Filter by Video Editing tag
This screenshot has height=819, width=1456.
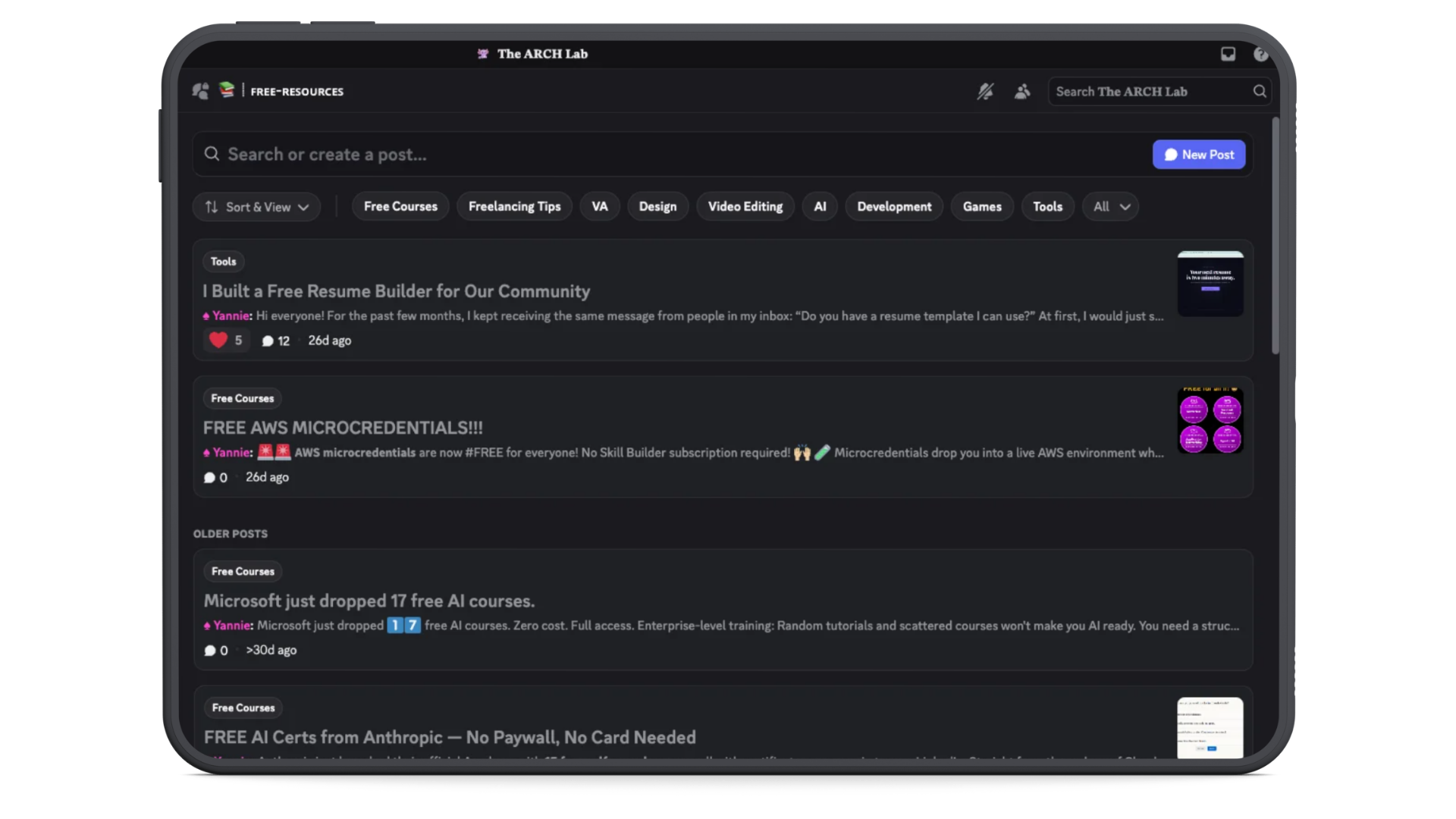click(x=745, y=207)
